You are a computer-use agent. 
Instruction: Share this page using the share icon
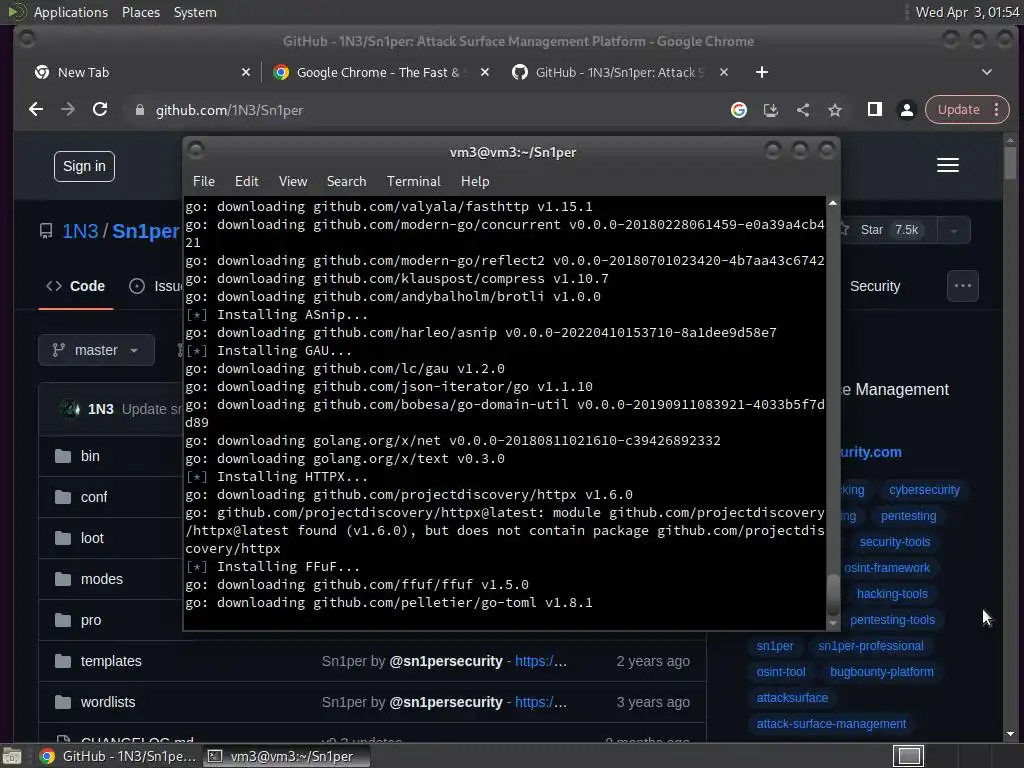click(x=803, y=110)
